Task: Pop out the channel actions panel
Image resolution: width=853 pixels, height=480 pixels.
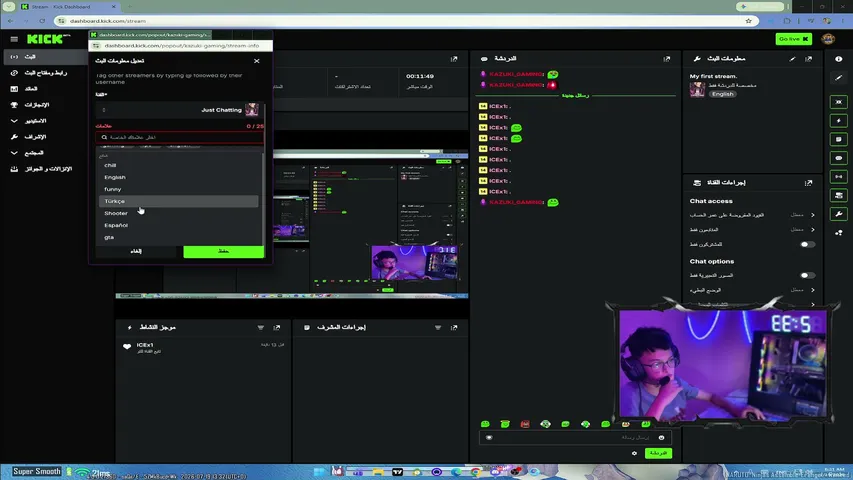Action: pyautogui.click(x=808, y=183)
